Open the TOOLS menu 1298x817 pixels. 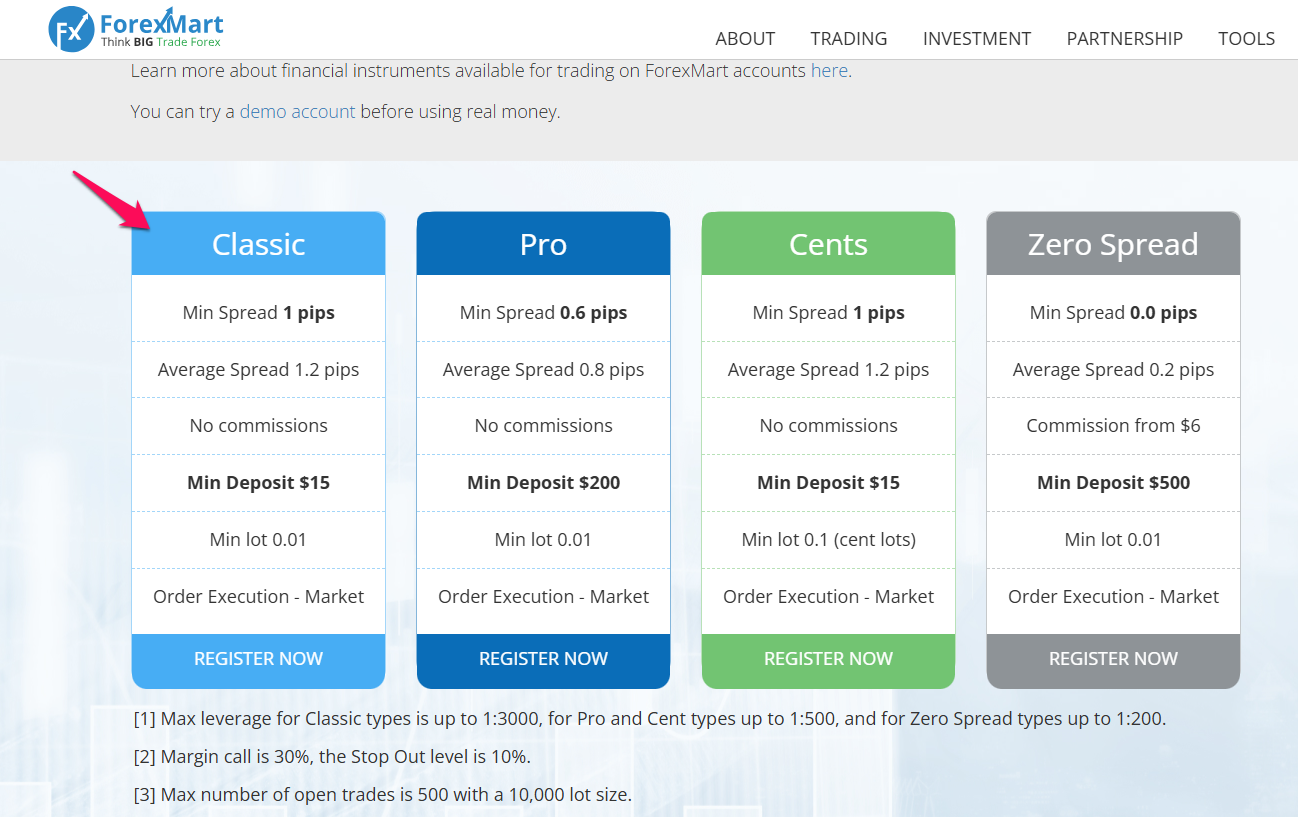(x=1247, y=39)
